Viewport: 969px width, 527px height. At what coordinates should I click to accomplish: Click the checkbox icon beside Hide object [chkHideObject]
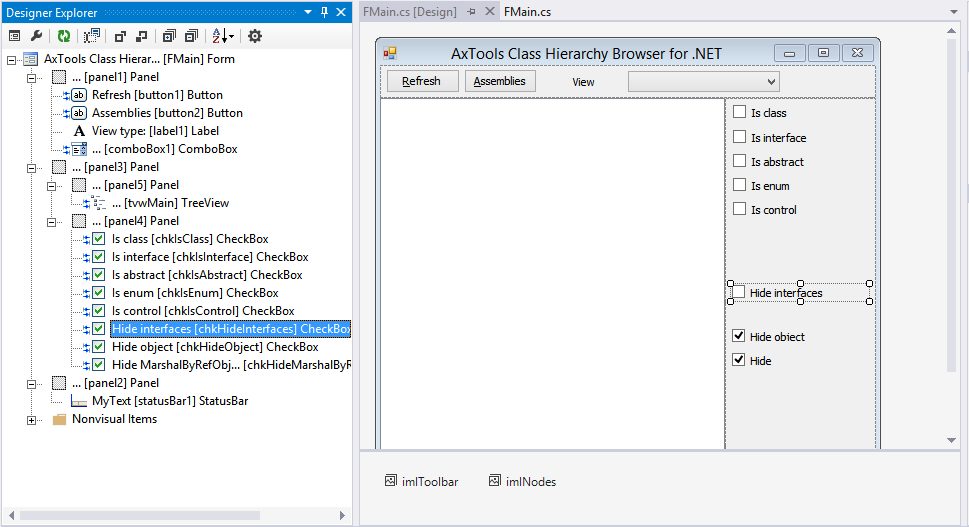click(x=98, y=347)
